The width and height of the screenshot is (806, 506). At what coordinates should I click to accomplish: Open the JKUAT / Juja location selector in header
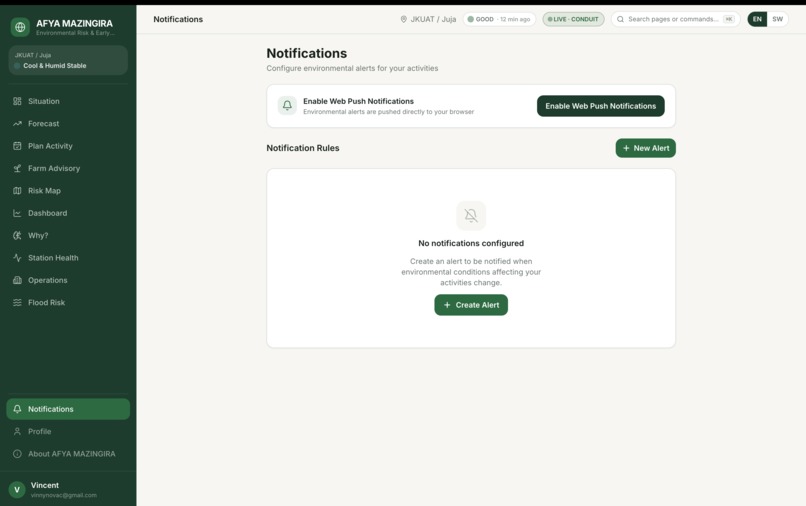point(428,19)
